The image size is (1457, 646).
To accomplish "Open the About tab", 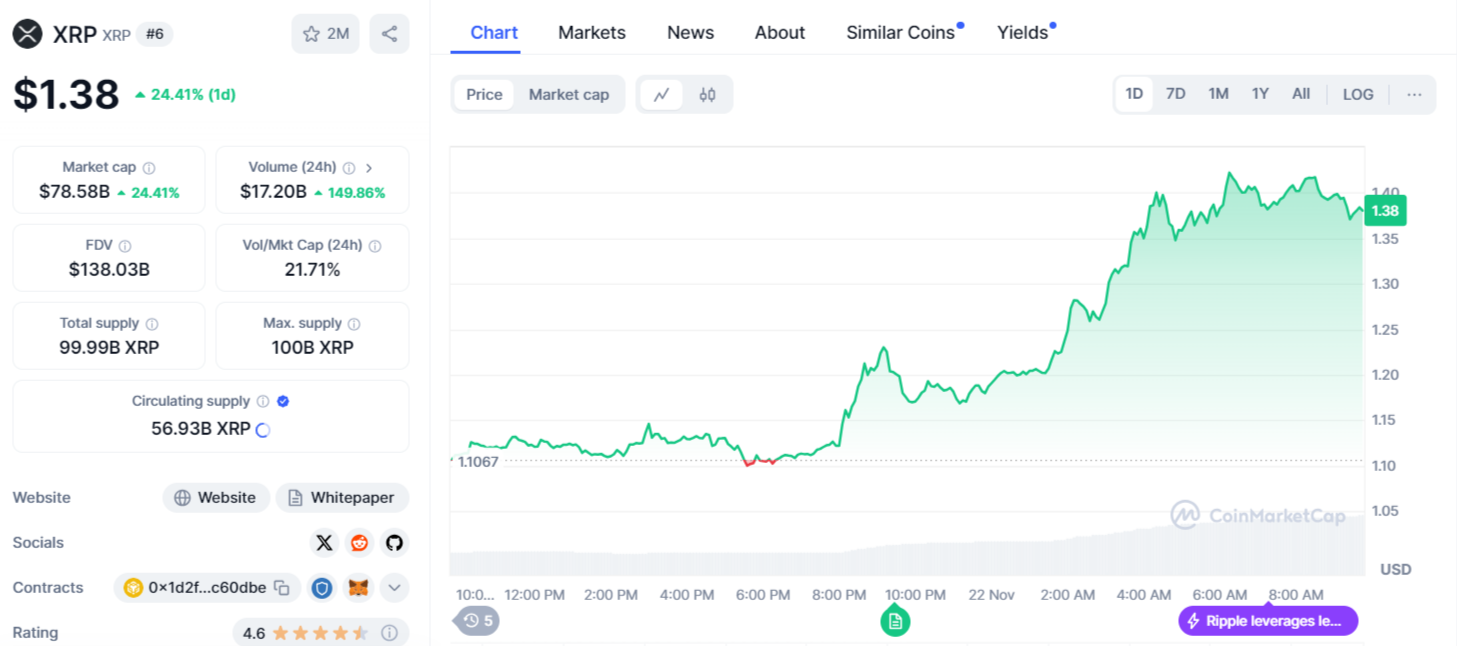I will tap(780, 33).
